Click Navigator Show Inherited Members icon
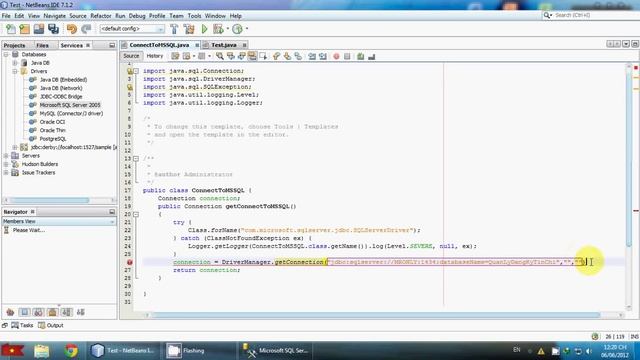 [10, 312]
